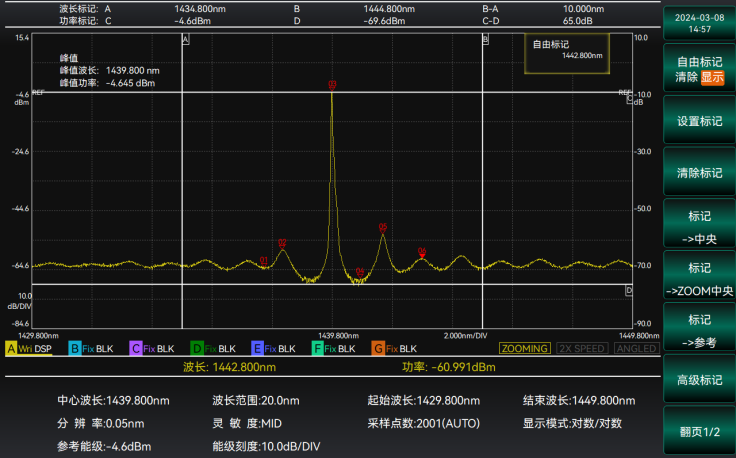The height and width of the screenshot is (458, 736).
Task: Toggle the 2X SPEED indicator
Action: [x=582, y=349]
